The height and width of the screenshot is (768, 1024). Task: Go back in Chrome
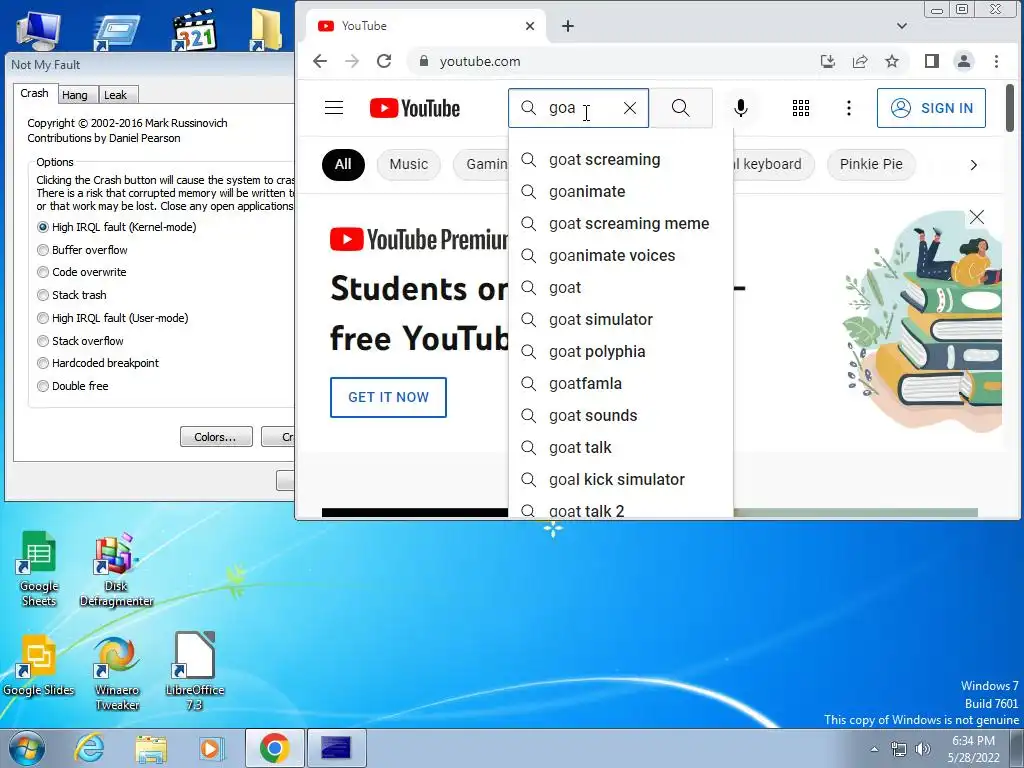[319, 61]
